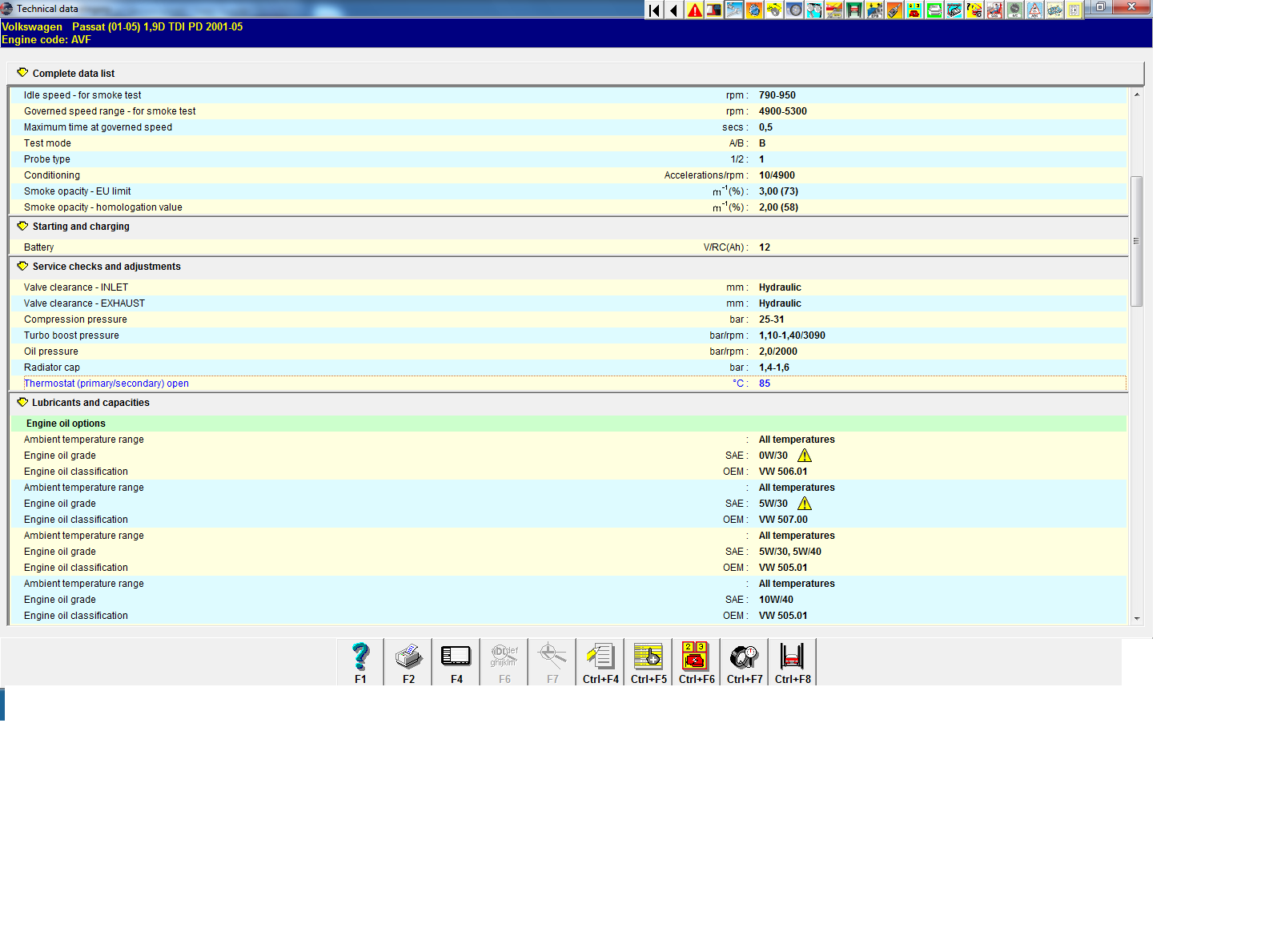1265x952 pixels.
Task: Open the Ctrl+F7 tyre pressure gauge button
Action: coord(745,662)
